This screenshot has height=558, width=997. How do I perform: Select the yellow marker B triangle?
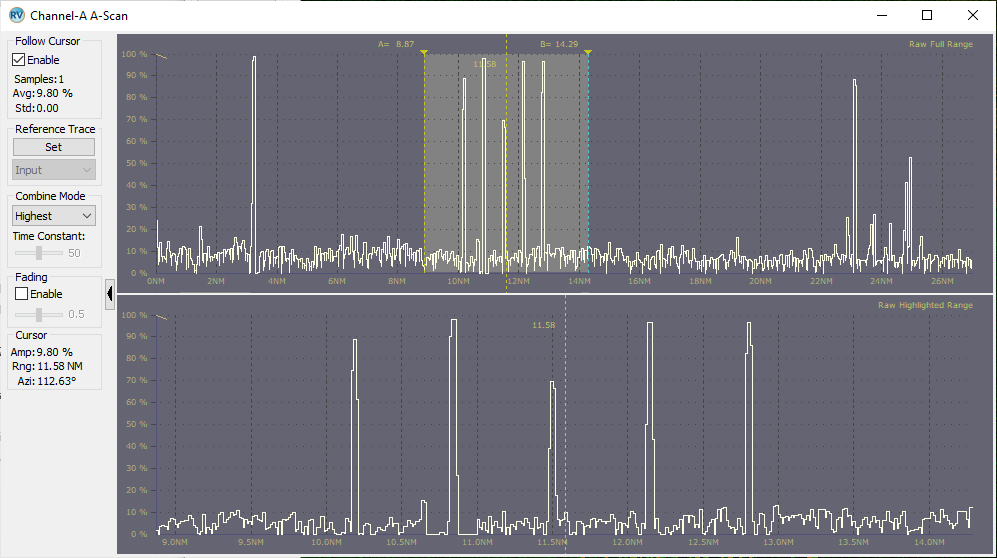click(x=588, y=52)
